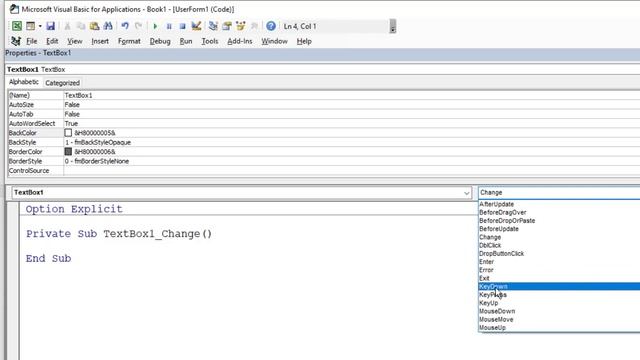This screenshot has width=640, height=360.
Task: Click the Copy toolbar icon
Action: point(81,26)
